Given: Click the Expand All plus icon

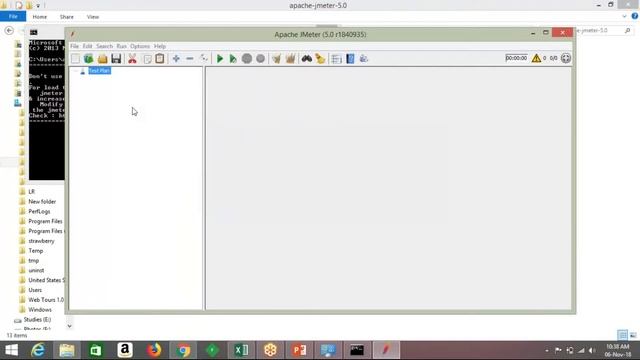Looking at the screenshot, I should (176, 58).
